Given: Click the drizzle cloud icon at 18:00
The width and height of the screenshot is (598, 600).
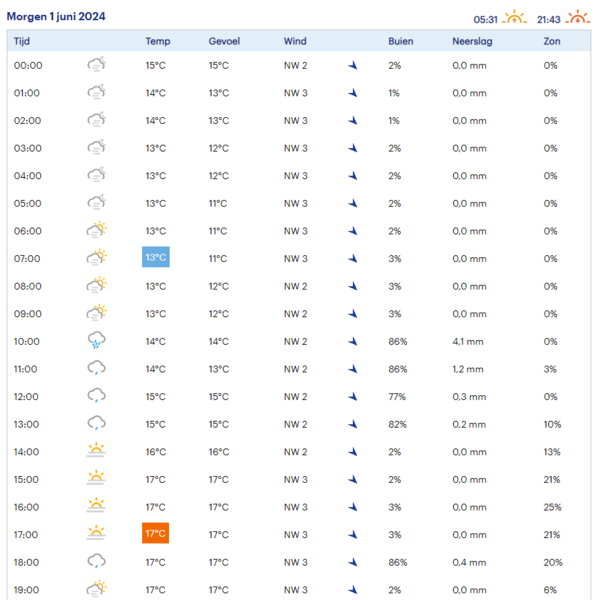Looking at the screenshot, I should coord(96,561).
